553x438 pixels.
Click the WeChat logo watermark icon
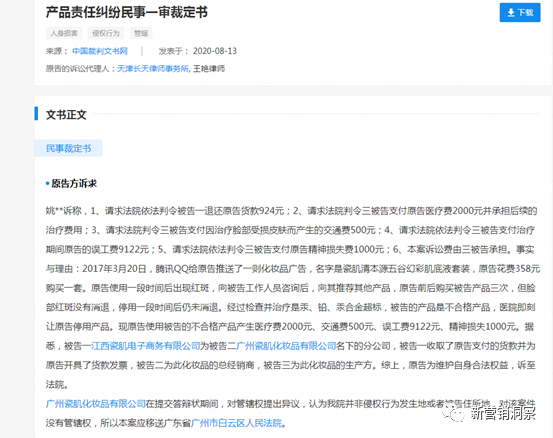tap(454, 413)
